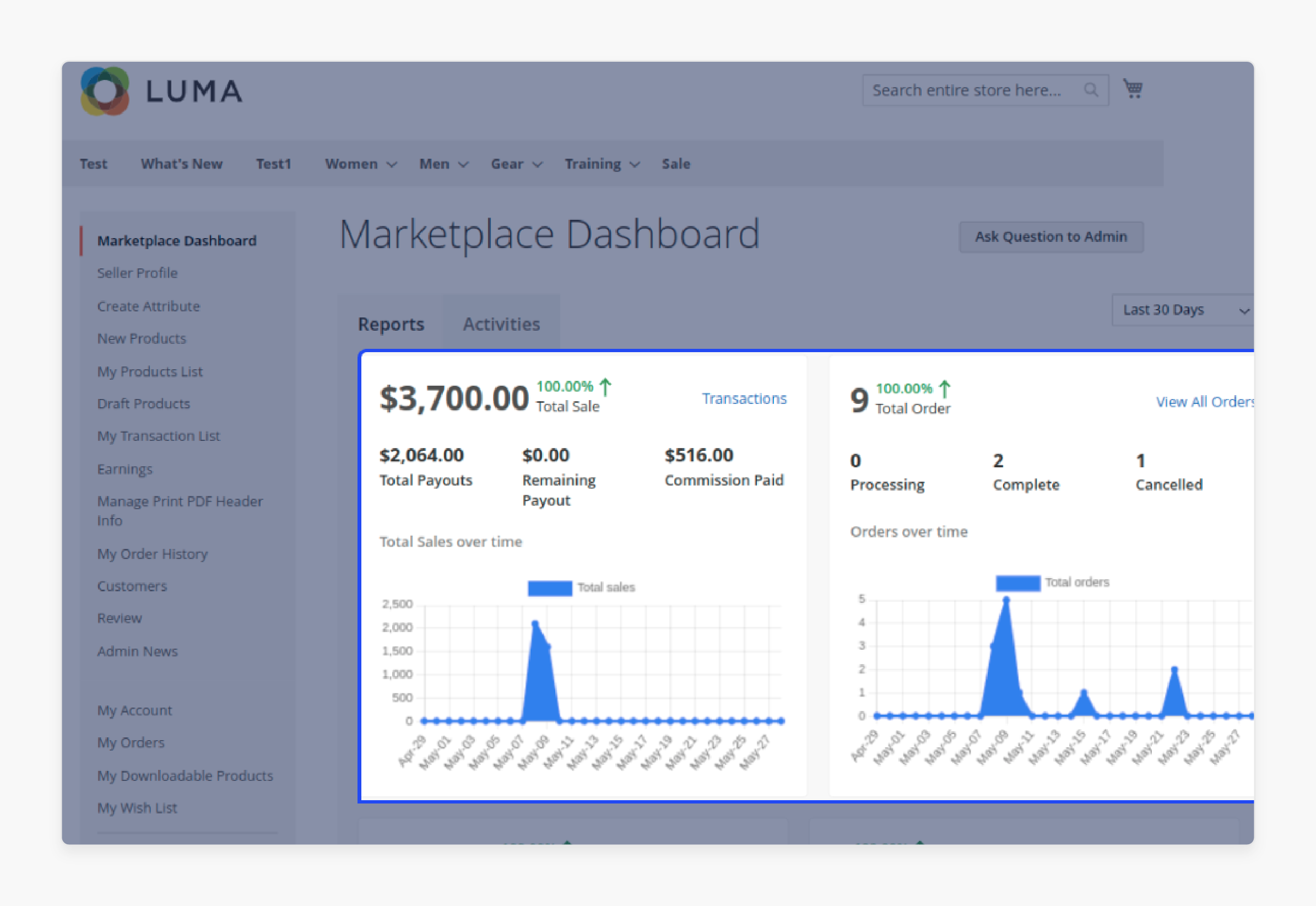Click the 1 Cancelled count

pos(1141,460)
